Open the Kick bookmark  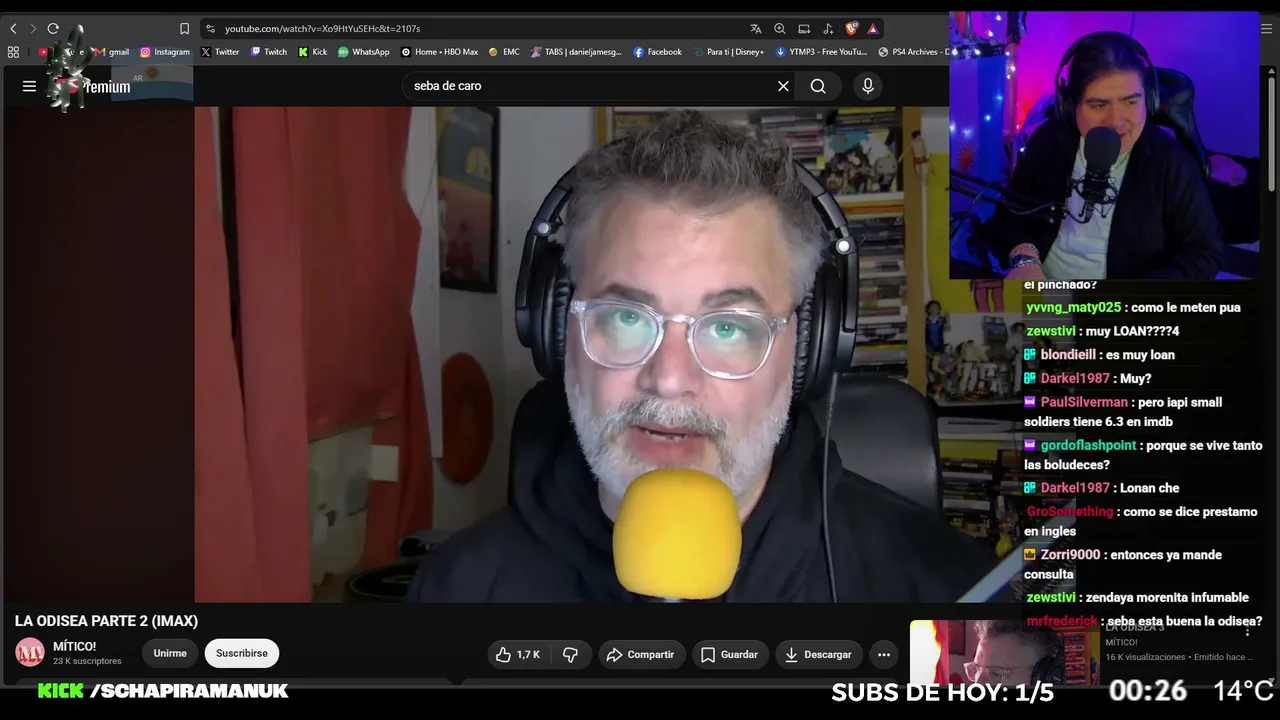click(313, 52)
